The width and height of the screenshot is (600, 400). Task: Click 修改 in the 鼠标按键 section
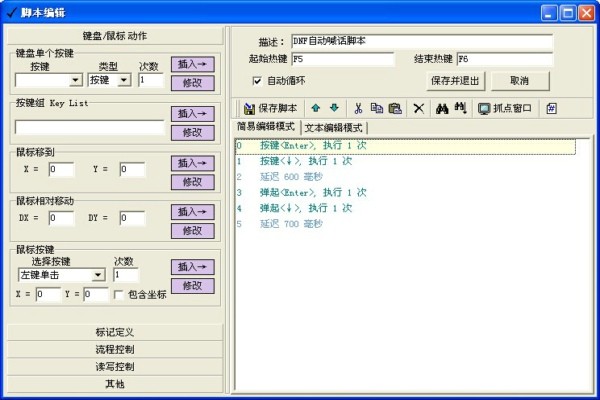192,286
